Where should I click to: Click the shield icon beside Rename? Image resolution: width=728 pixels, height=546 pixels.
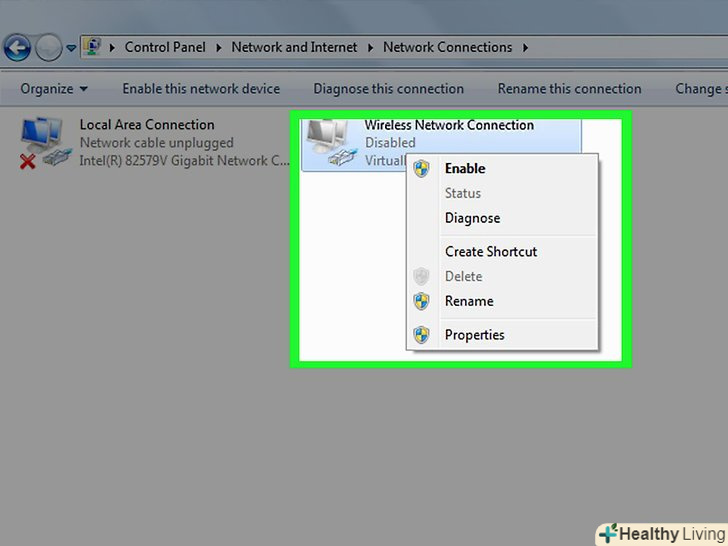tap(422, 301)
